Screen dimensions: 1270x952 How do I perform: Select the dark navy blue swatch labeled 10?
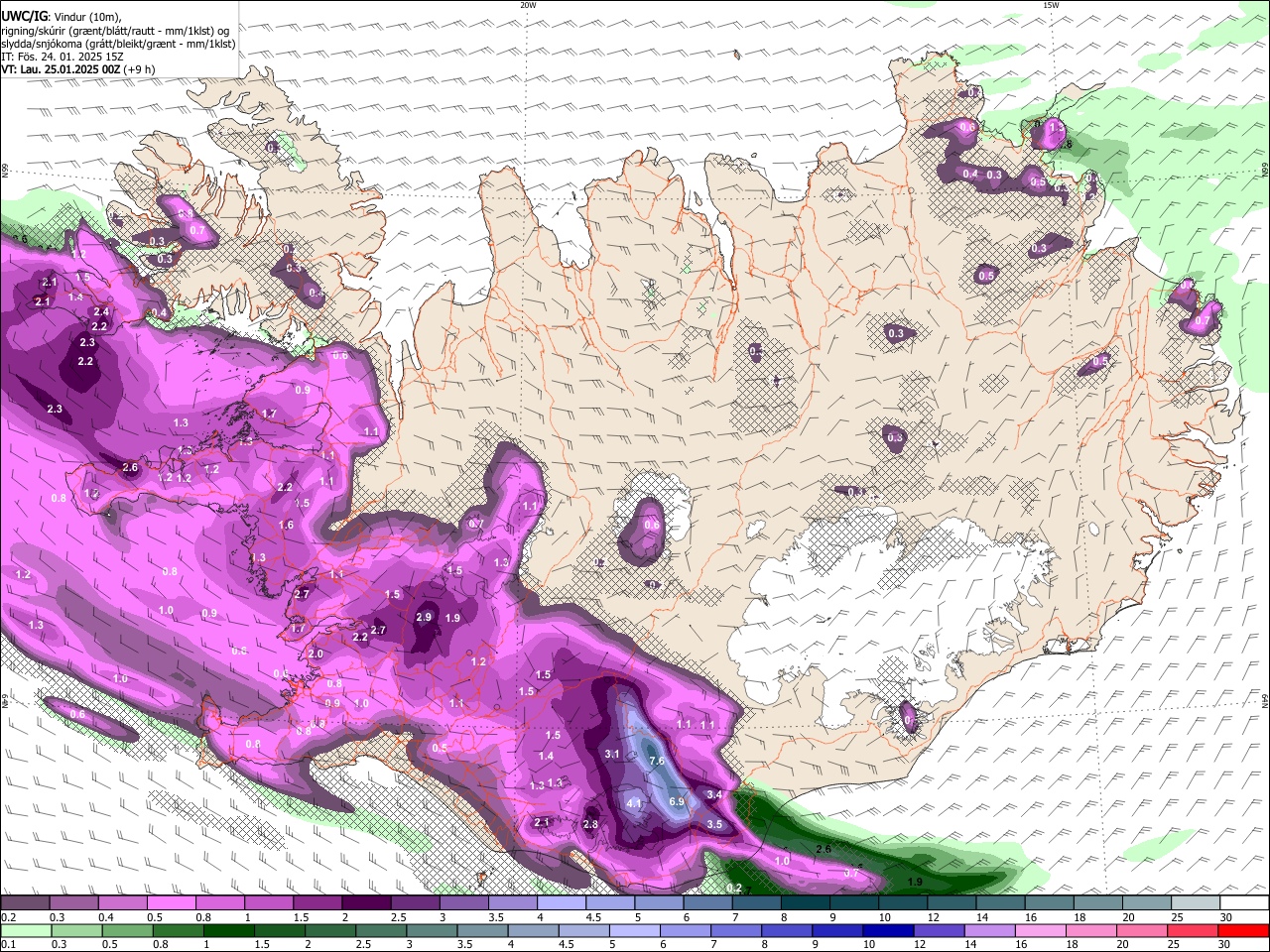point(887,931)
